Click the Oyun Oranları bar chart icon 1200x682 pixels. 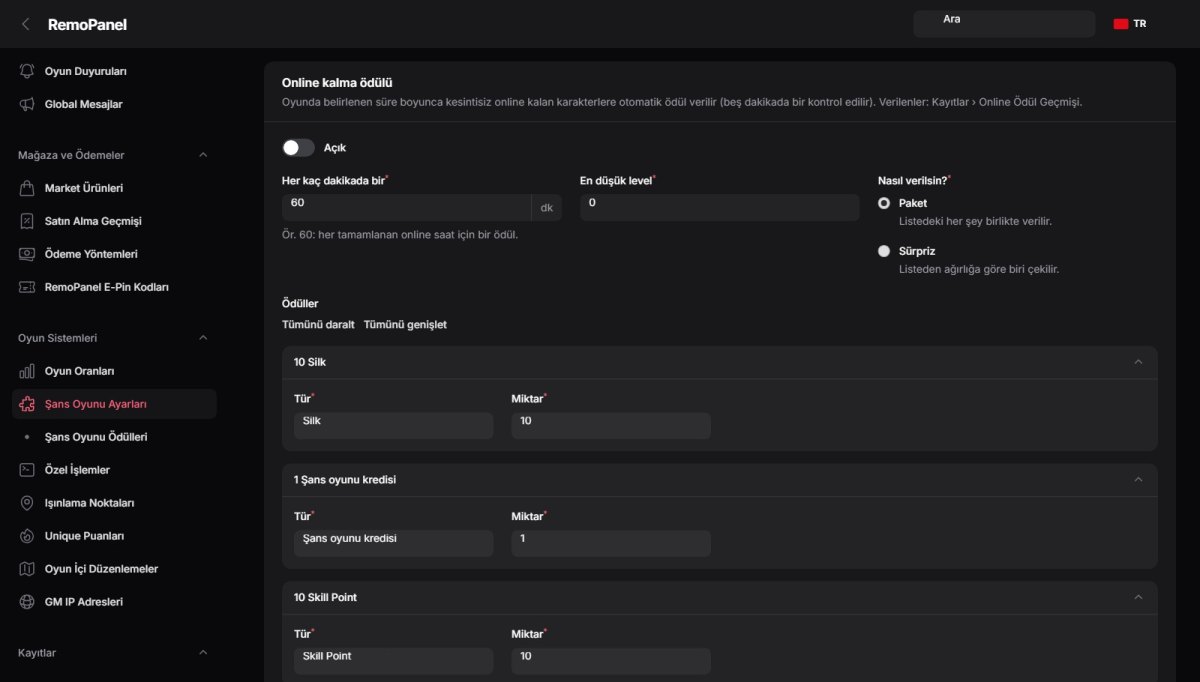click(x=27, y=371)
